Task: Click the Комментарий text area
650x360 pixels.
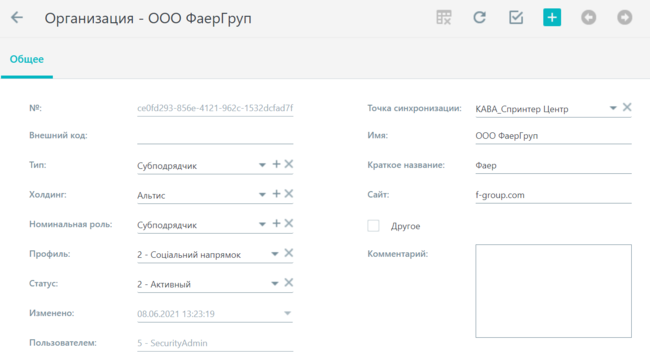Action: tap(553, 291)
